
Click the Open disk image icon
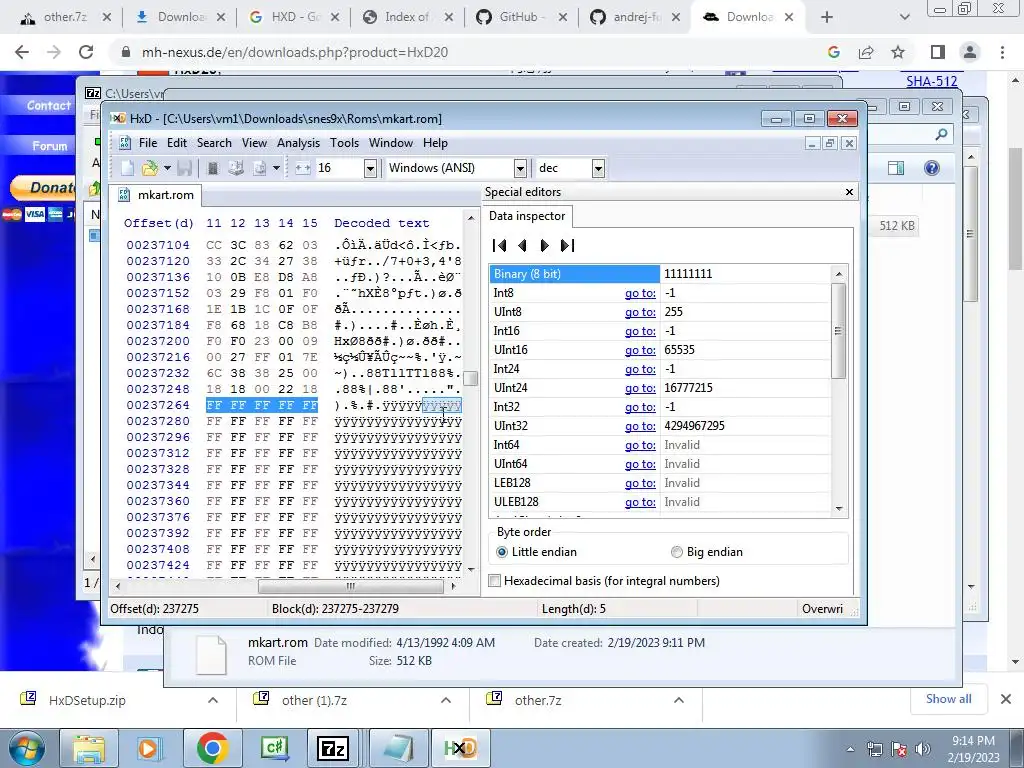pyautogui.click(x=259, y=168)
